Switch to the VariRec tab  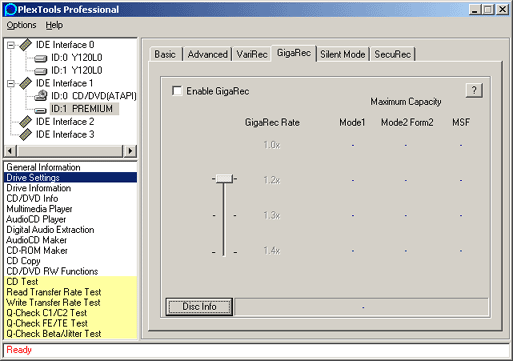click(252, 54)
